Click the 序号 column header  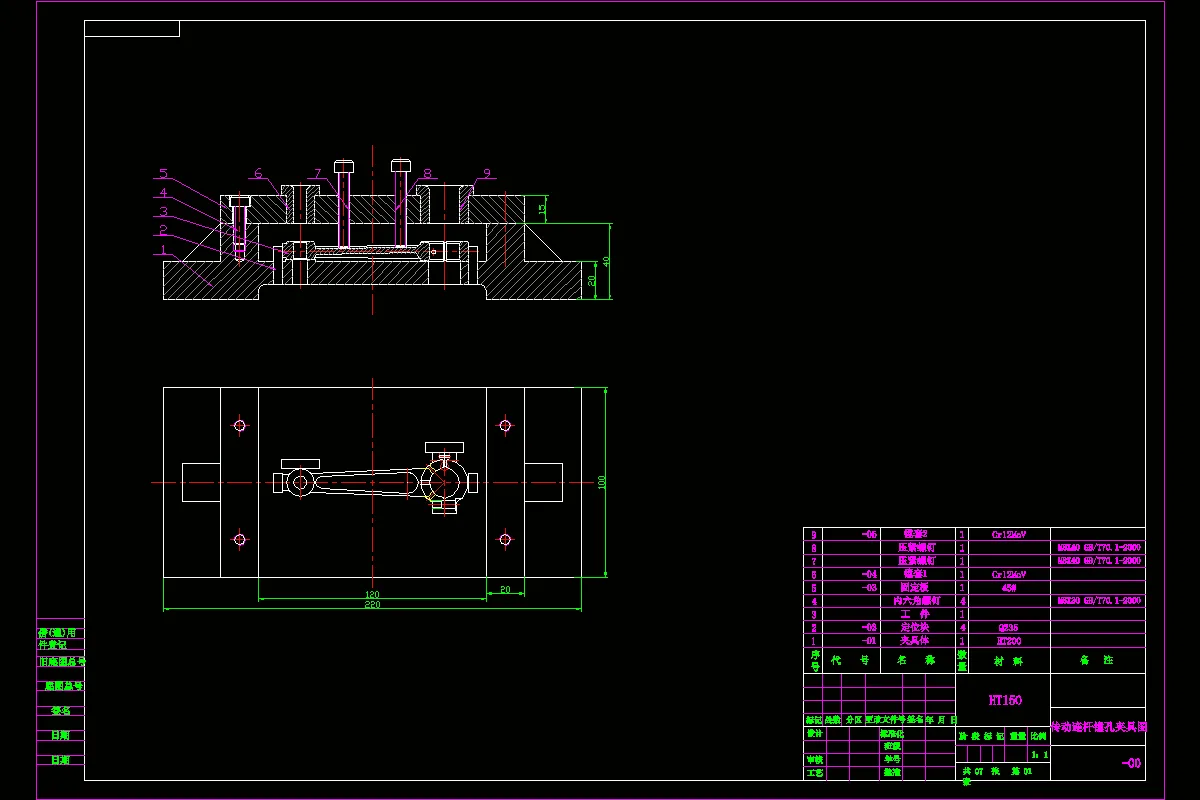coord(814,660)
